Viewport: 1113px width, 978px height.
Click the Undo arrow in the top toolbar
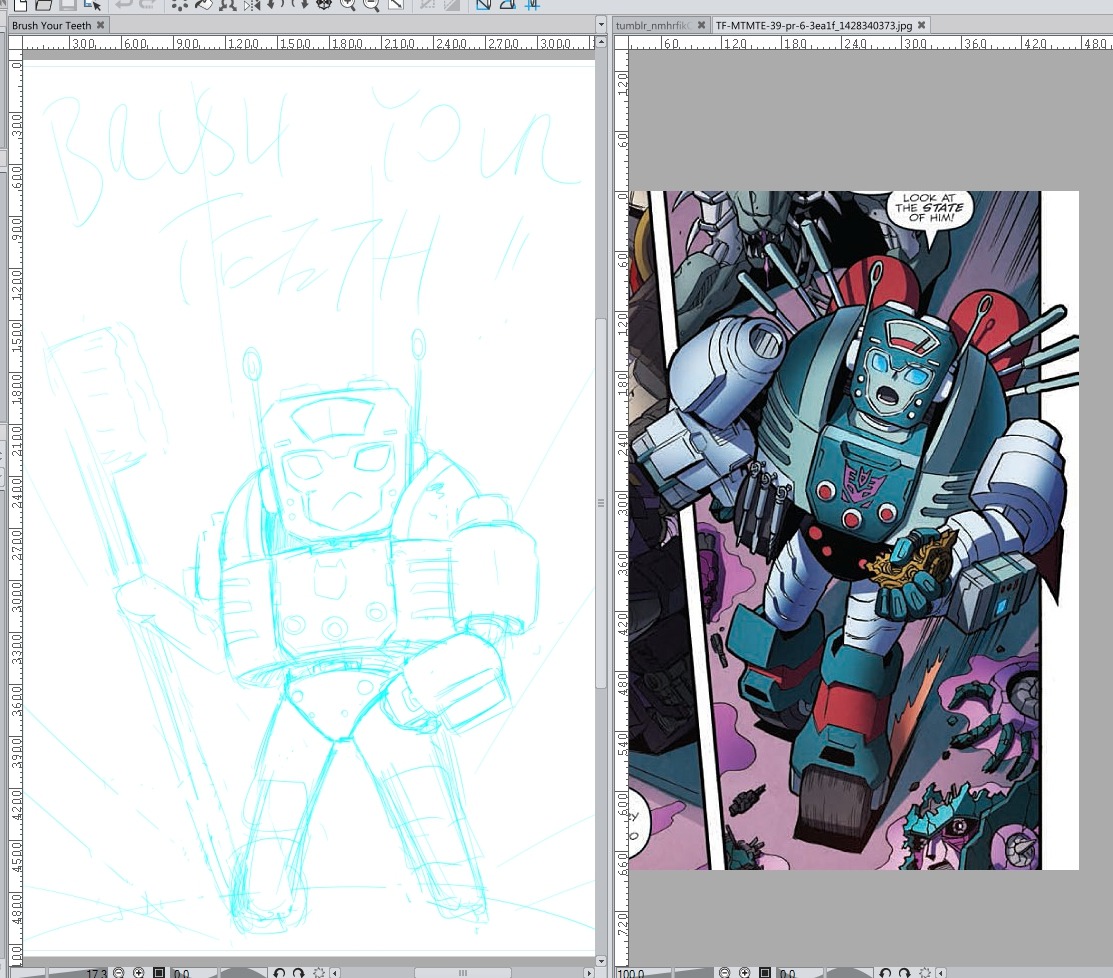click(x=124, y=5)
